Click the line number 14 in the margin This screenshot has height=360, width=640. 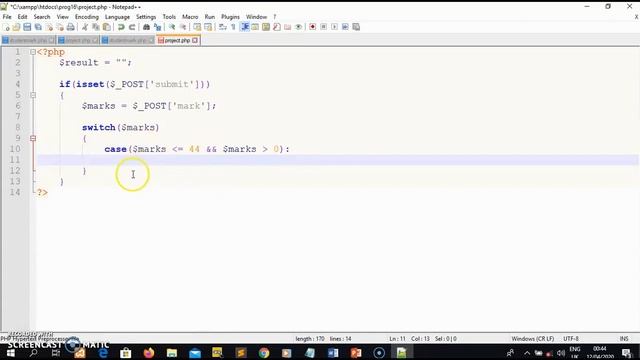point(15,192)
